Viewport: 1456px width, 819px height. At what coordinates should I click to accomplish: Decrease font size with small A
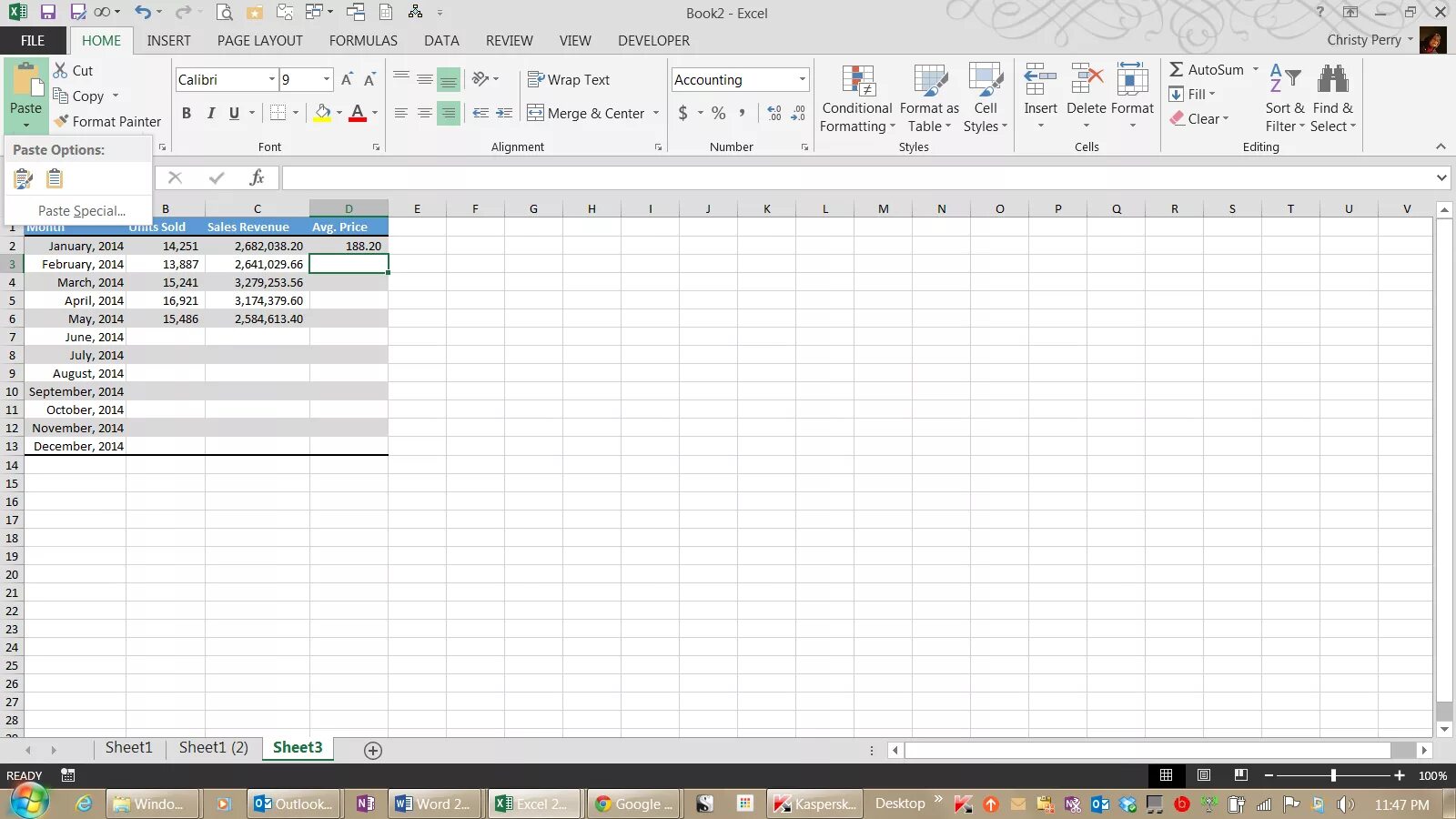coord(369,79)
